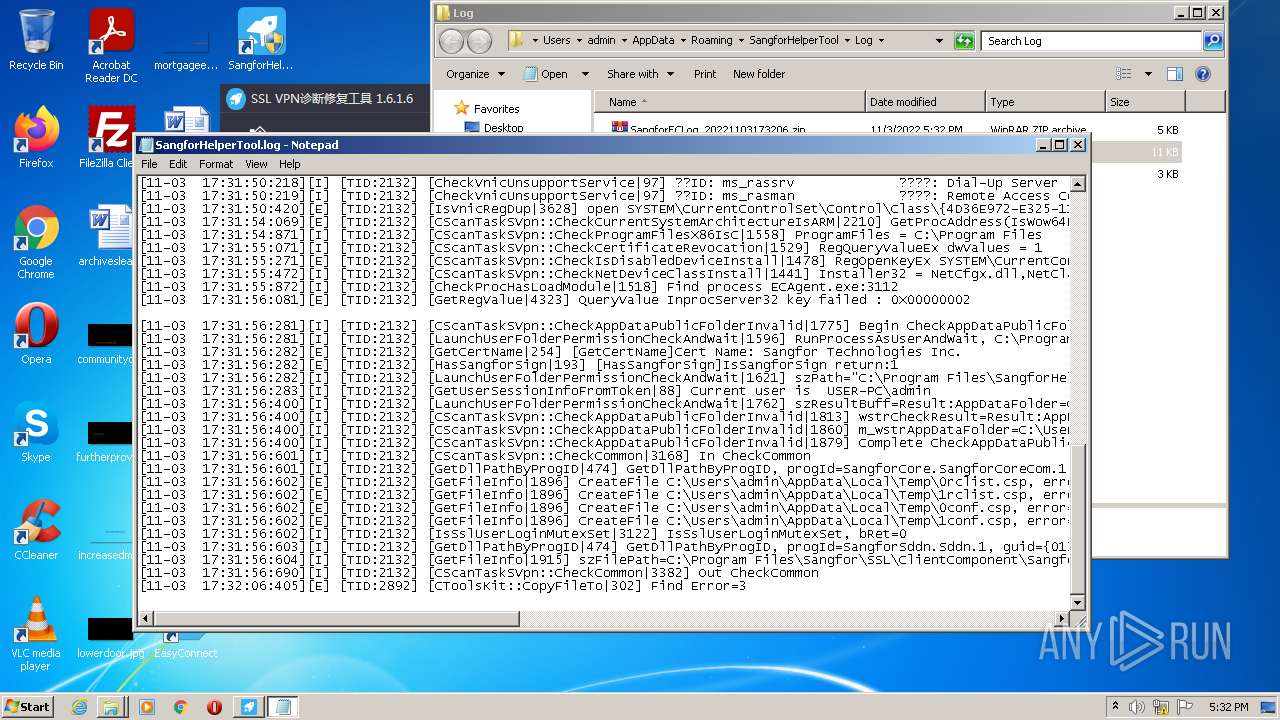The width and height of the screenshot is (1280, 720).
Task: Open SangforHelperTool desktop shortcut
Action: (x=261, y=40)
